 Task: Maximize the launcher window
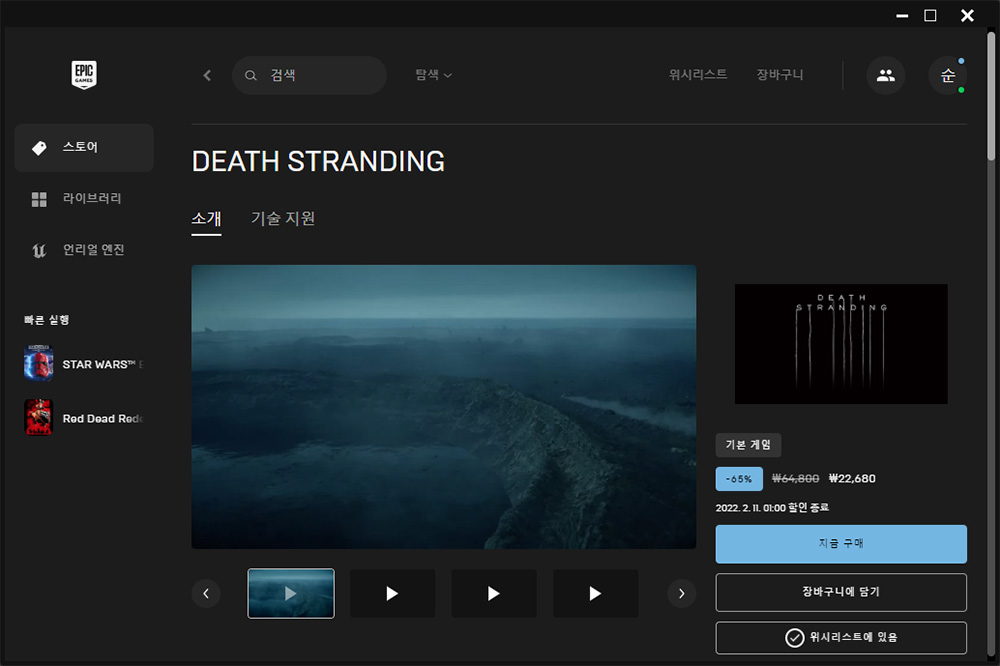(x=930, y=15)
